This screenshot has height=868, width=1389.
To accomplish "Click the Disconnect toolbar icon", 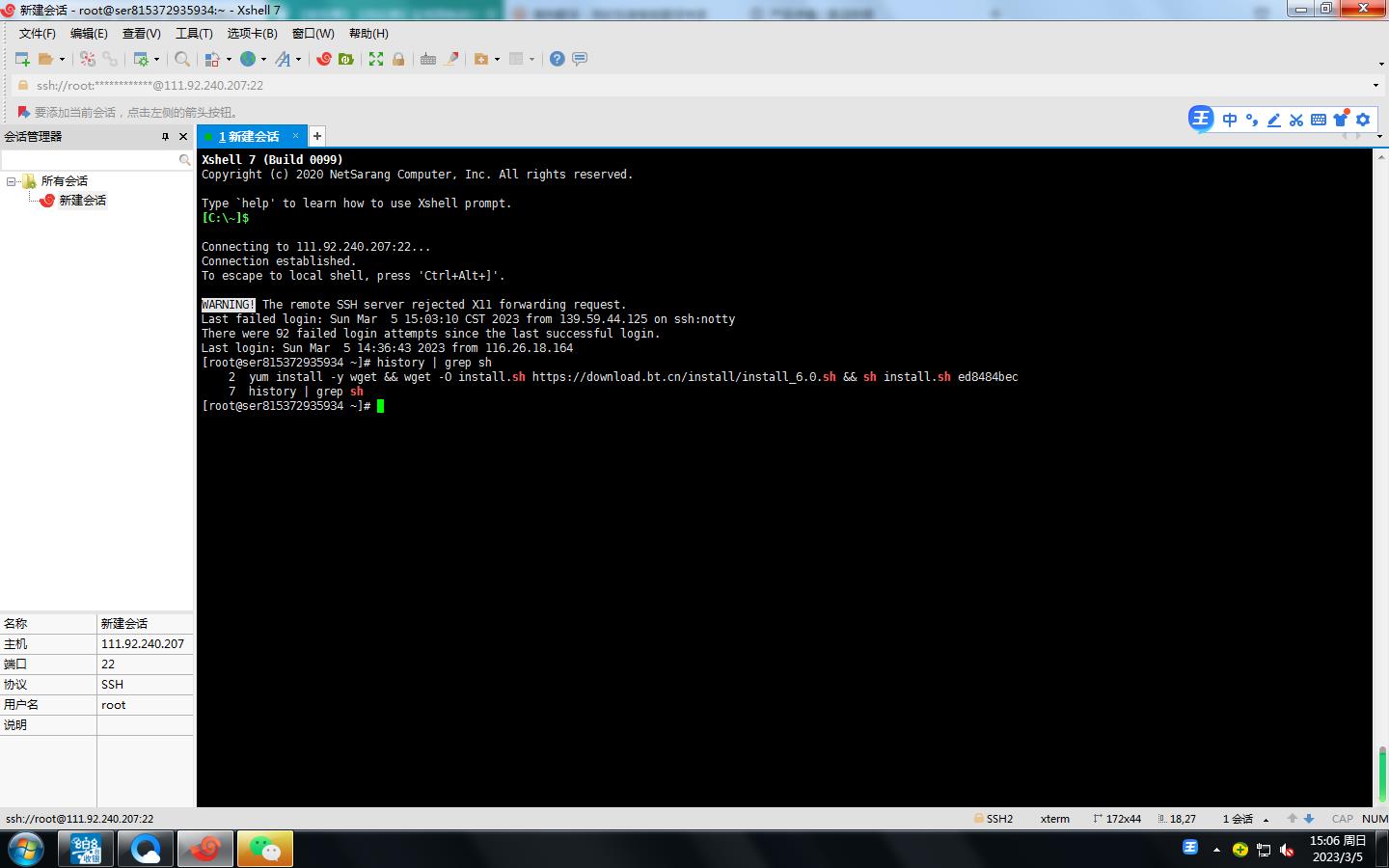I will pyautogui.click(x=88, y=59).
